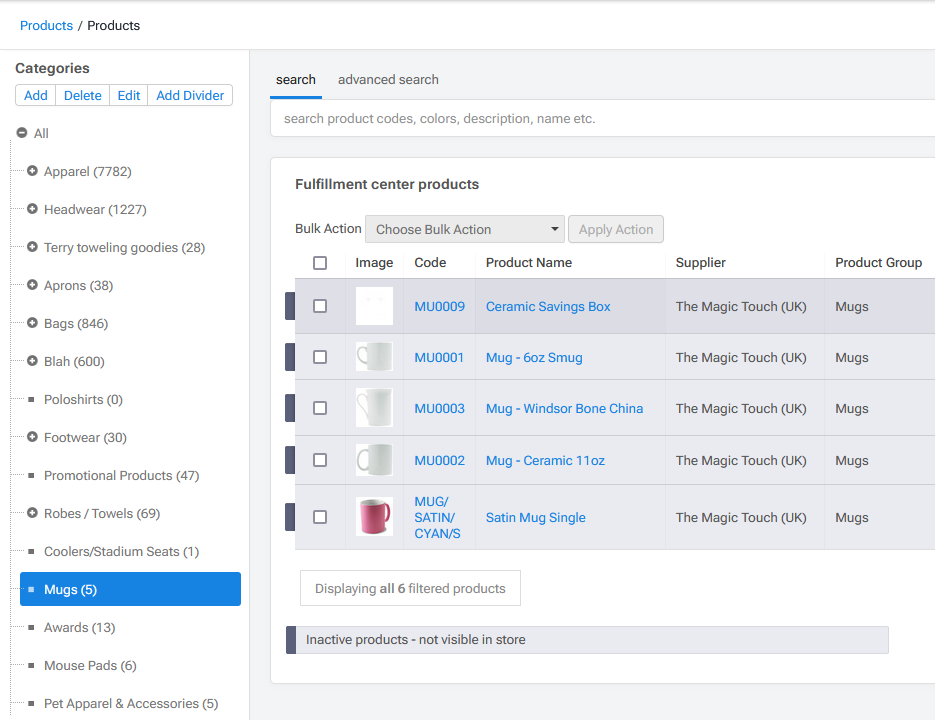The height and width of the screenshot is (720, 935).
Task: Open the Choose Bulk Action dropdown
Action: (x=465, y=229)
